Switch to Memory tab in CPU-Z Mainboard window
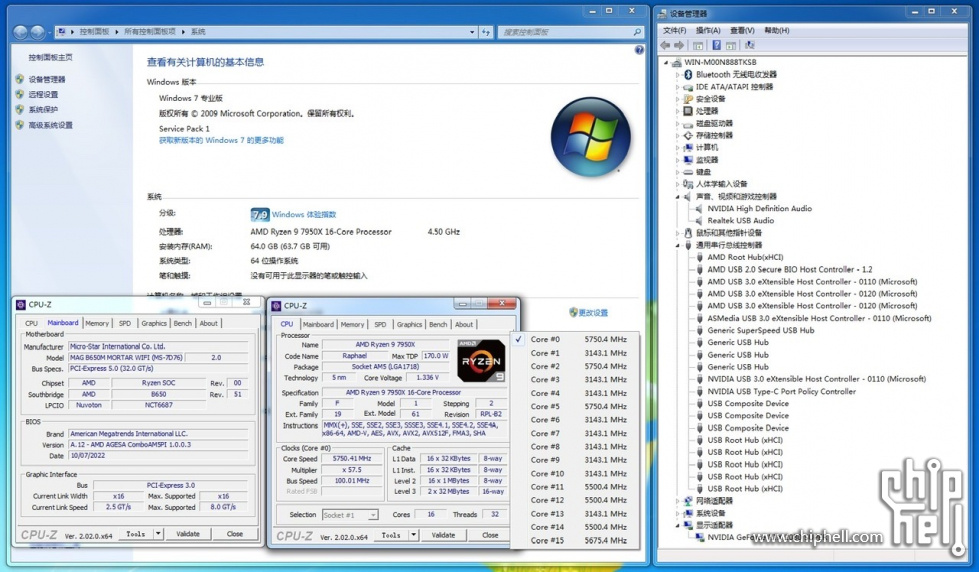979x572 pixels. pyautogui.click(x=97, y=323)
